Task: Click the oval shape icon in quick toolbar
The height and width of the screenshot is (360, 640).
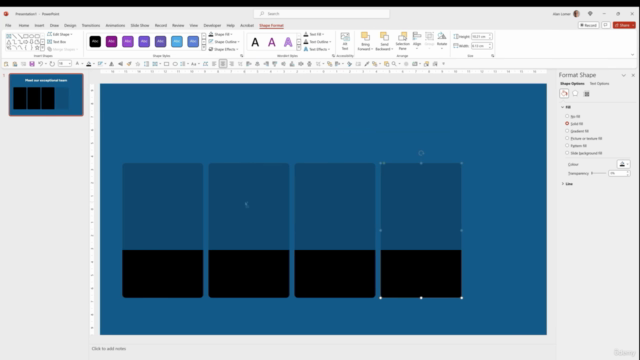Action: point(175,64)
